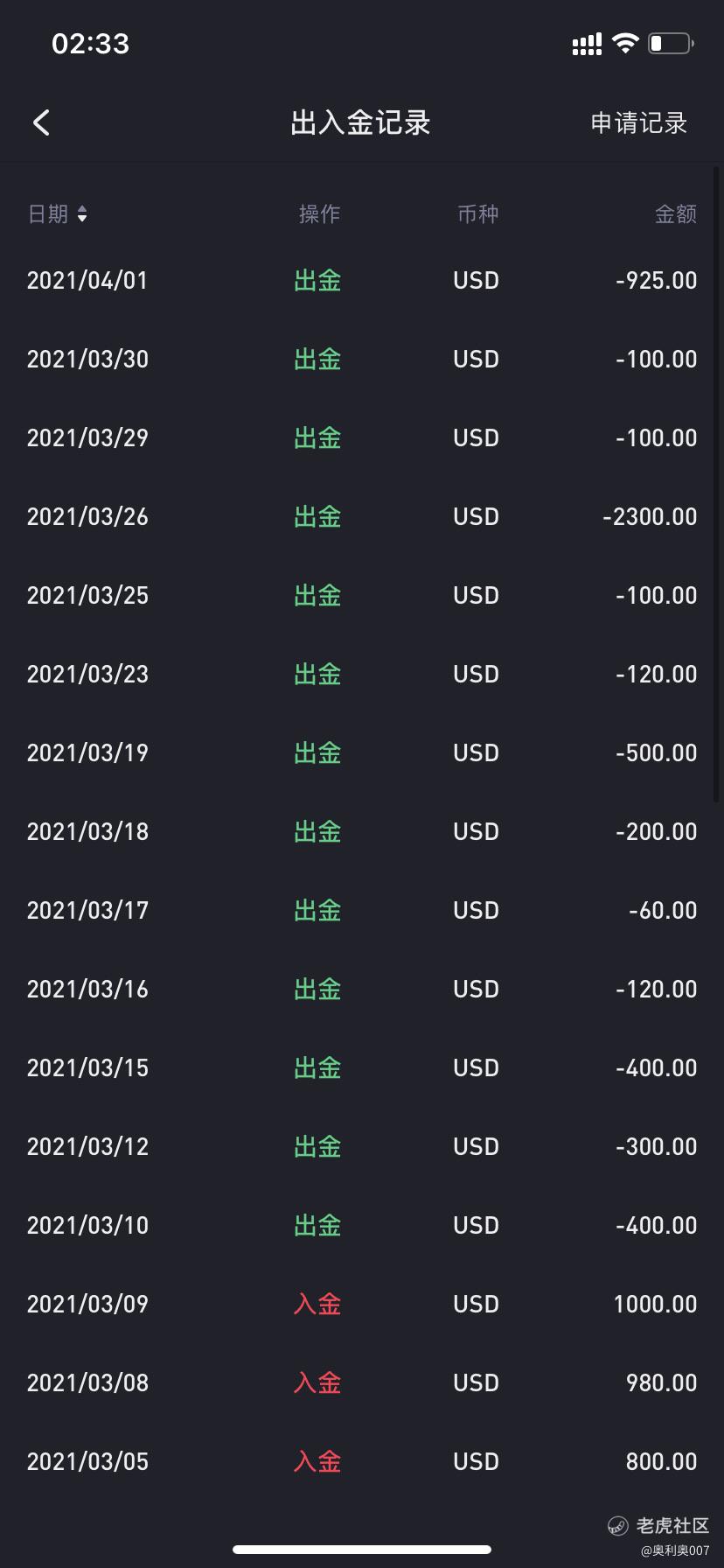Open the 2021/03/05 800.00 deposit row
The height and width of the screenshot is (1568, 724).
pyautogui.click(x=362, y=1462)
